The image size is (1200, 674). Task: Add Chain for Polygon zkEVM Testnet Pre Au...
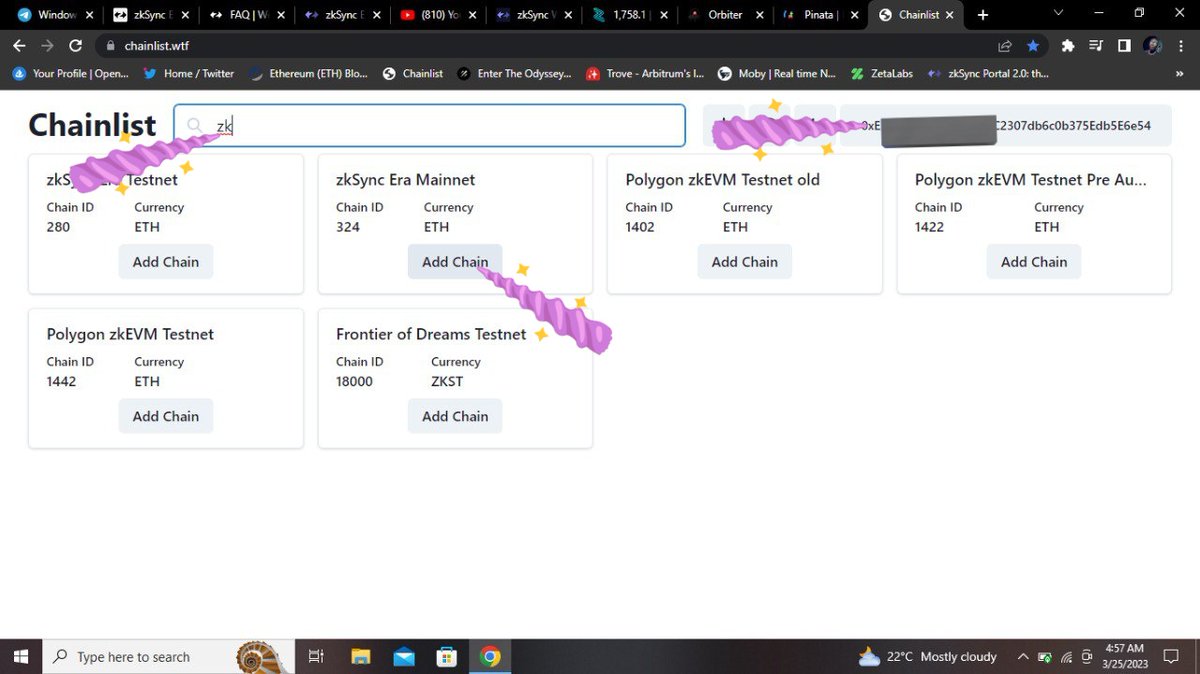point(1034,262)
